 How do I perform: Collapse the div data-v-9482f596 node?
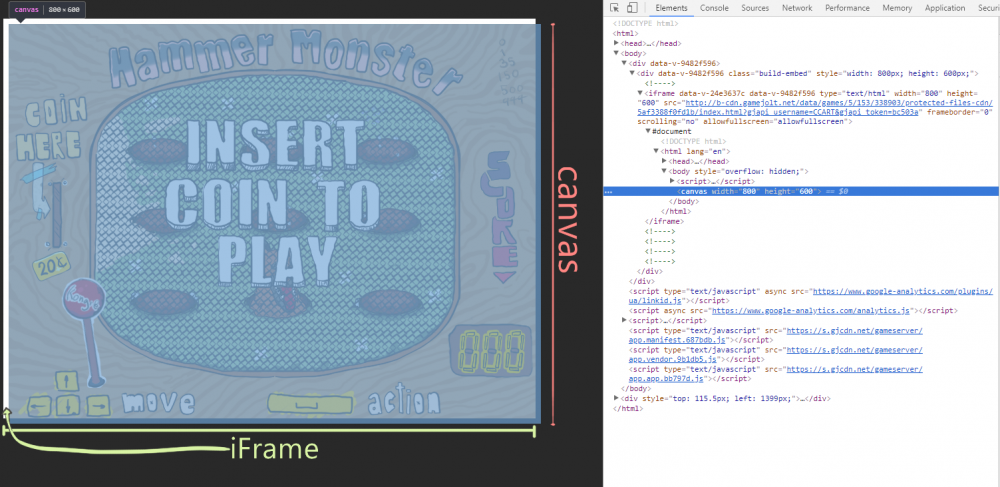point(624,64)
